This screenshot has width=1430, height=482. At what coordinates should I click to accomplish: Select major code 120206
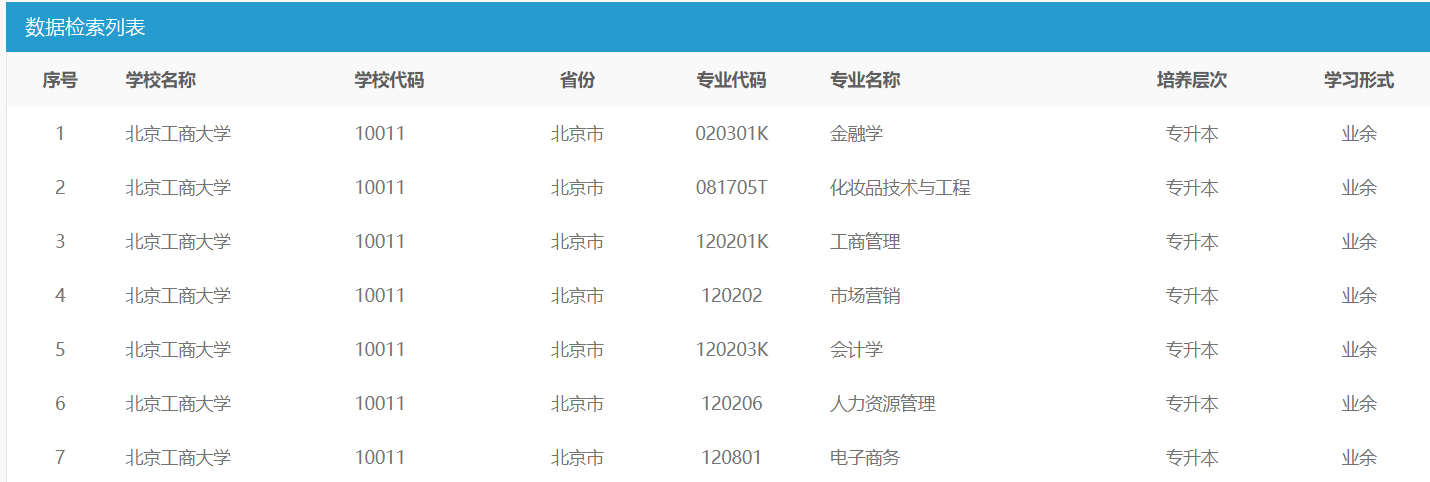732,403
